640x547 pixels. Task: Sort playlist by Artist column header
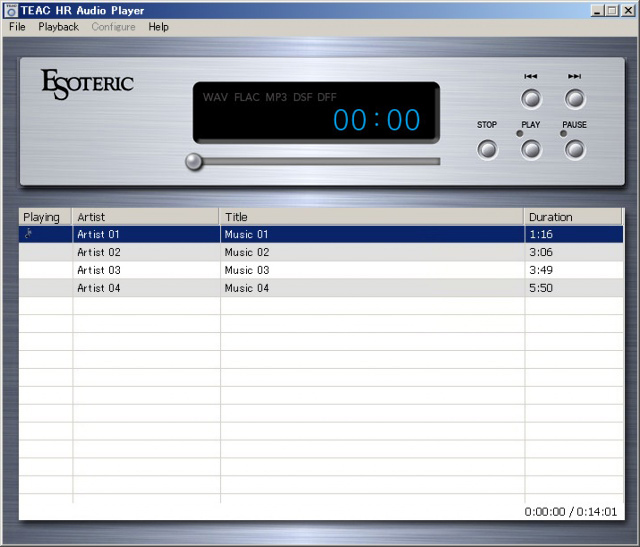(x=146, y=217)
